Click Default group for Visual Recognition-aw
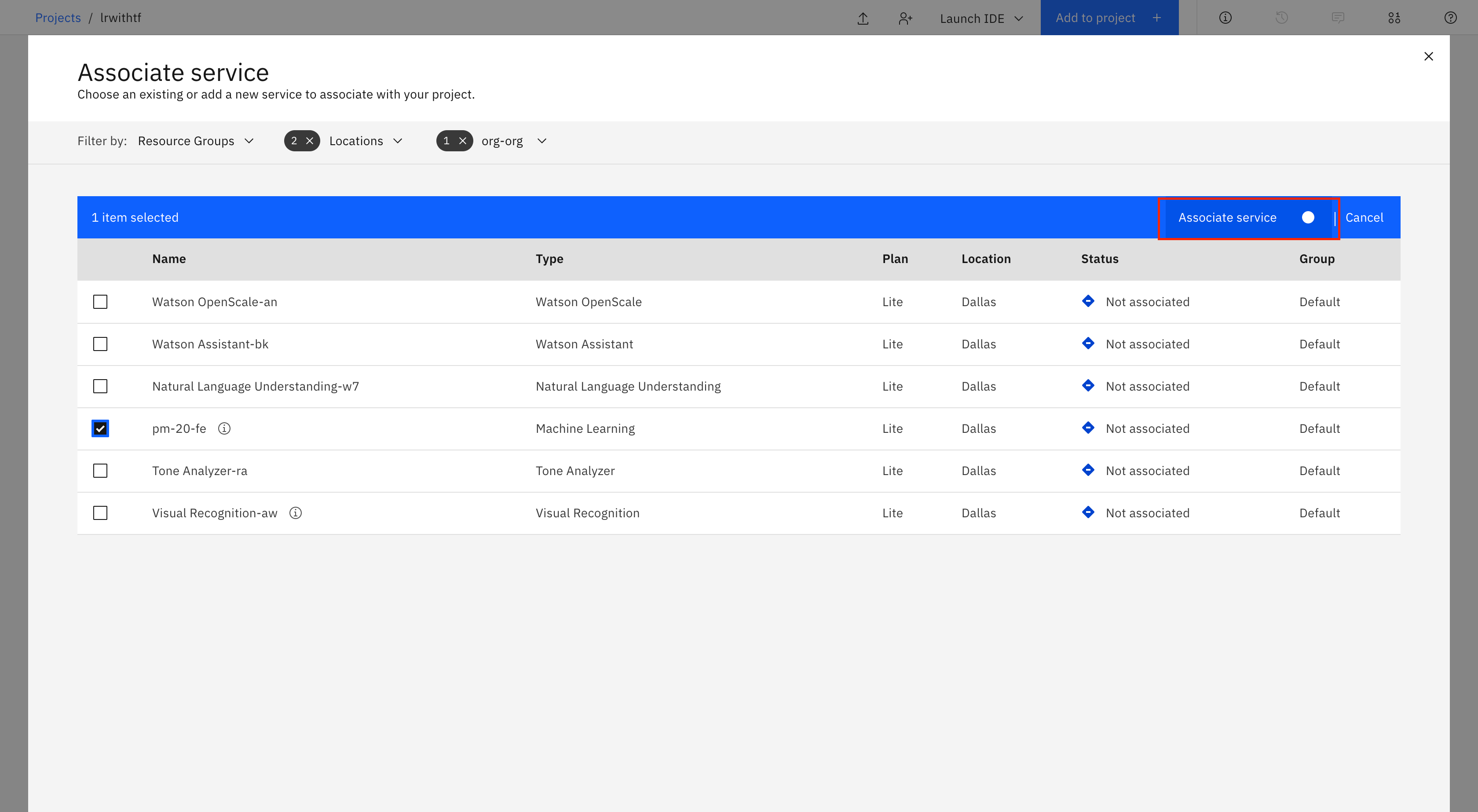 click(1319, 513)
